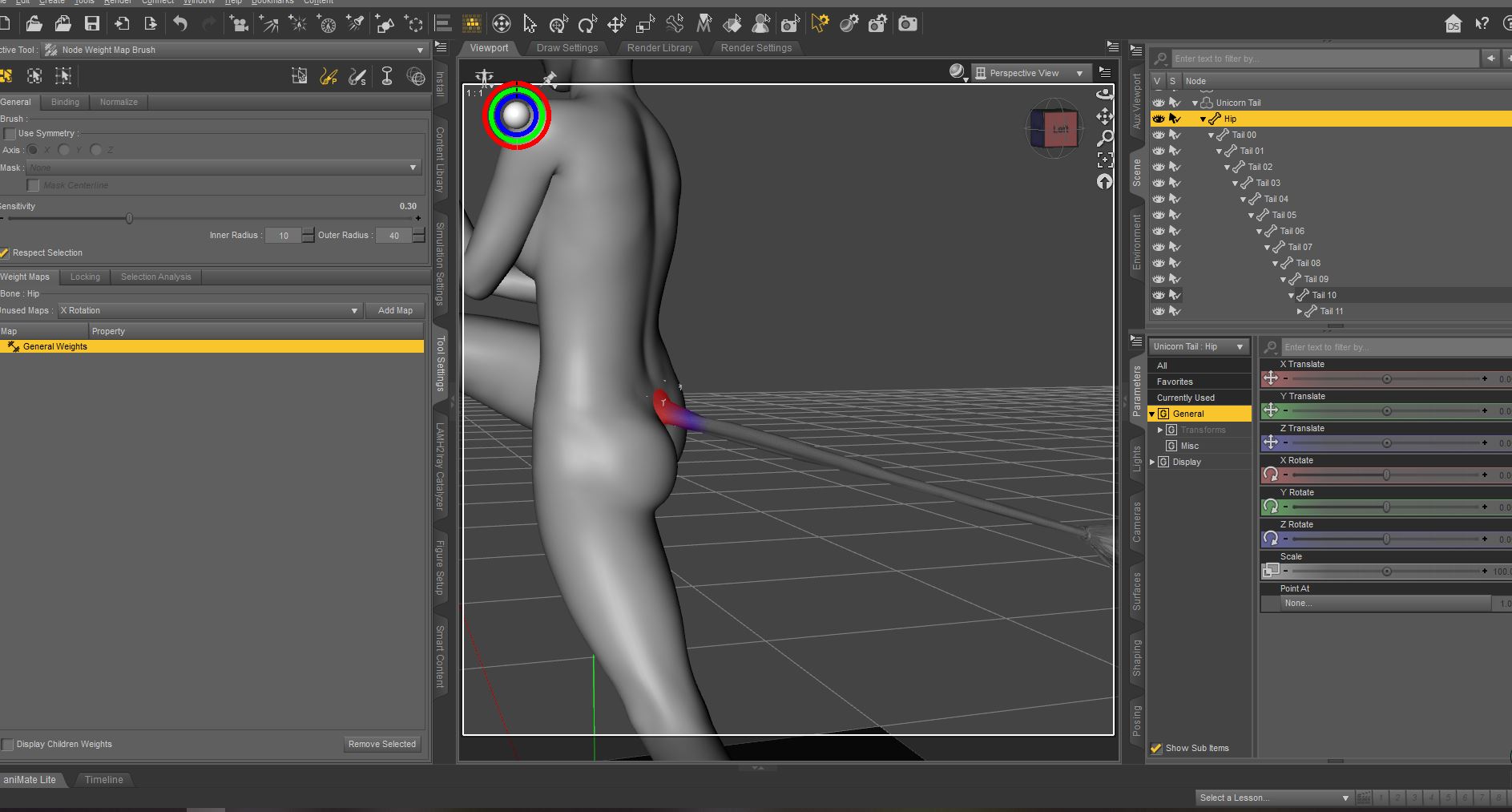Viewport: 1512px width, 812px height.
Task: Click the Render camera icon
Action: pyautogui.click(x=907, y=24)
